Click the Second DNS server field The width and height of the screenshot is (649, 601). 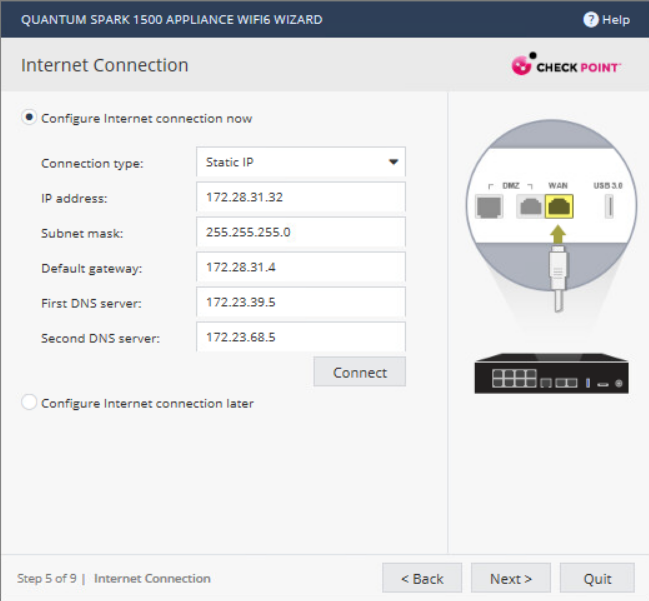301,337
